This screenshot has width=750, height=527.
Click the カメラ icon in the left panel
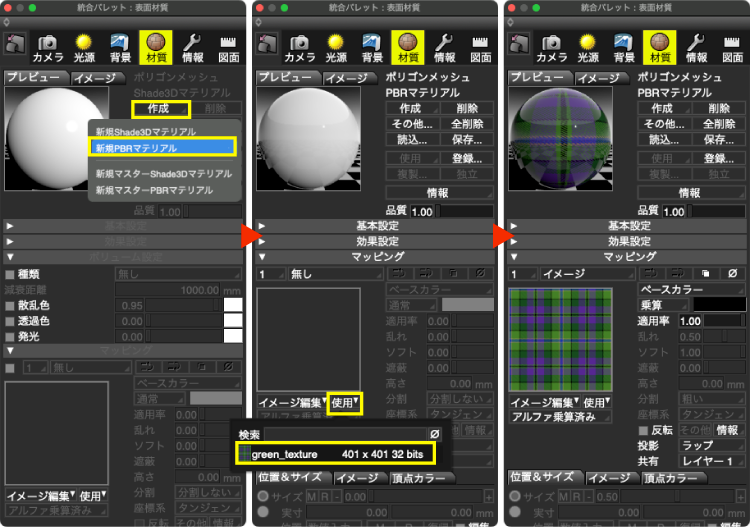pyautogui.click(x=47, y=46)
